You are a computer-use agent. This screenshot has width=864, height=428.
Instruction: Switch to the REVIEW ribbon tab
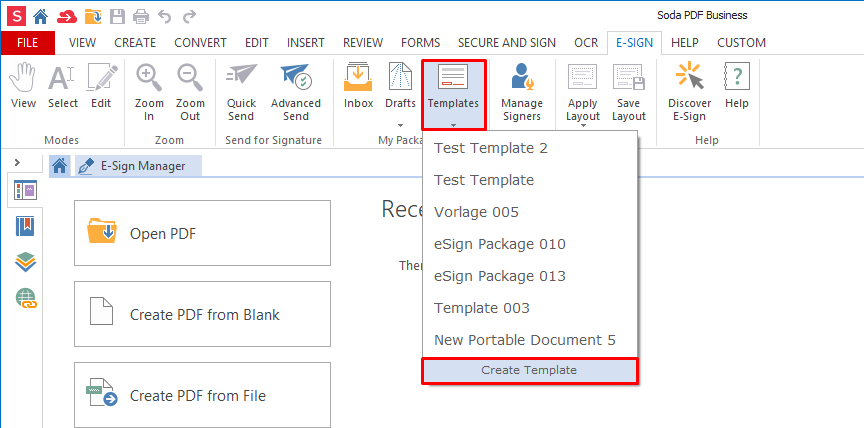[363, 42]
